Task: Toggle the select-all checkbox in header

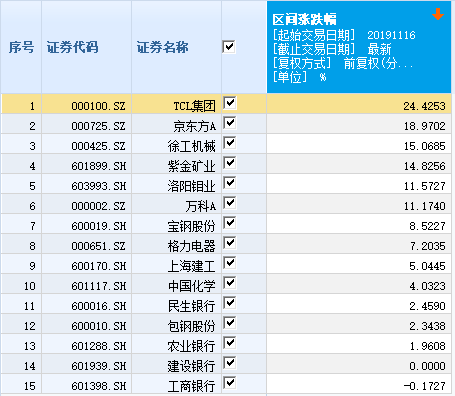Action: tap(229, 47)
